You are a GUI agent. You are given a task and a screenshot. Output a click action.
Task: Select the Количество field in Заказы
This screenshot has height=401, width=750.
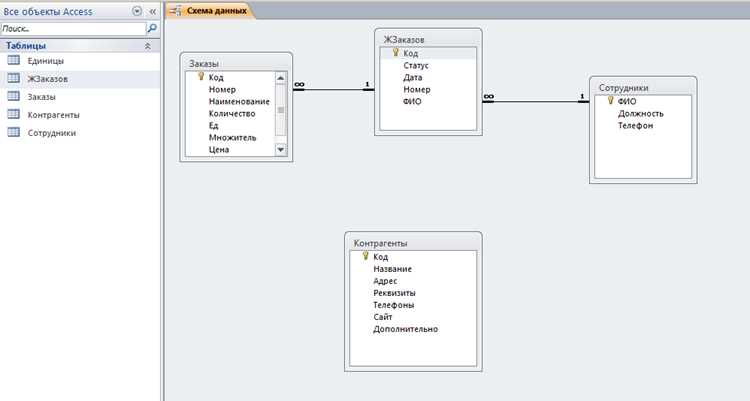tap(230, 113)
